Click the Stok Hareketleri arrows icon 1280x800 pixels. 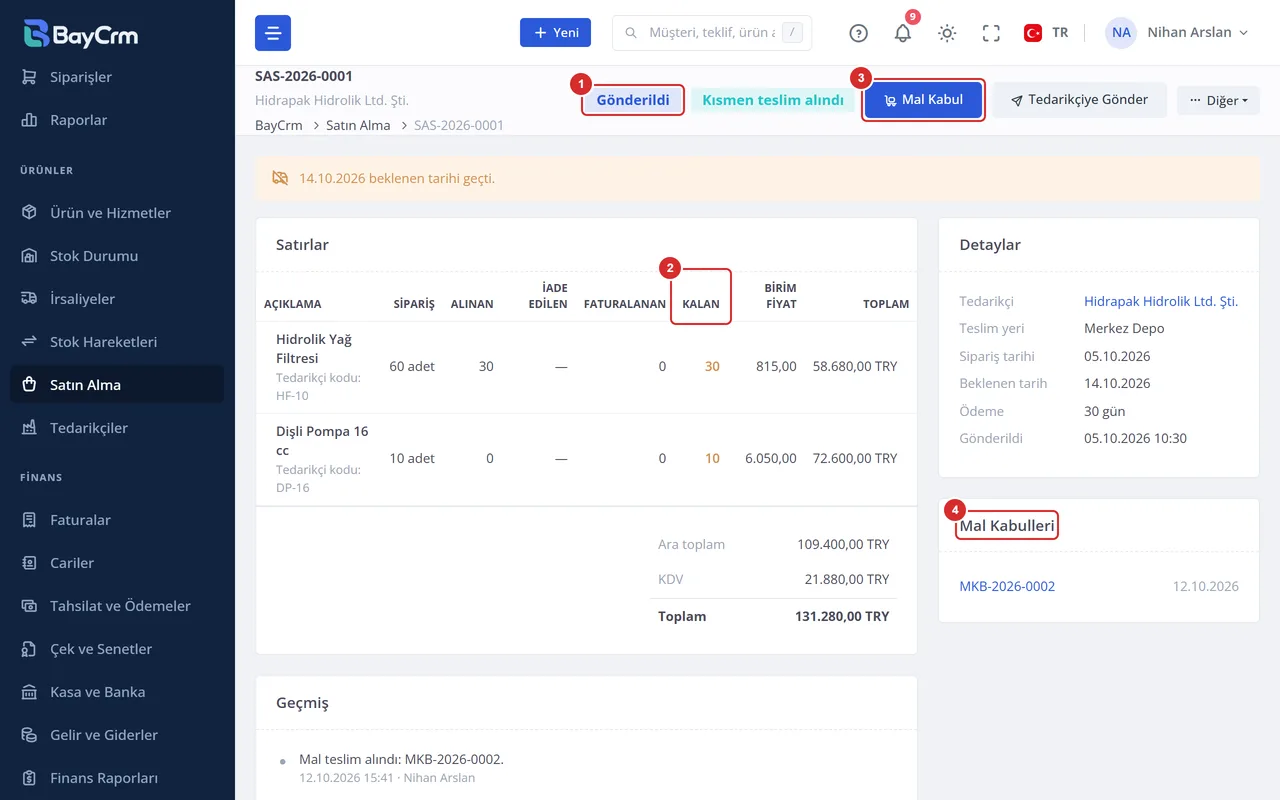pos(30,342)
